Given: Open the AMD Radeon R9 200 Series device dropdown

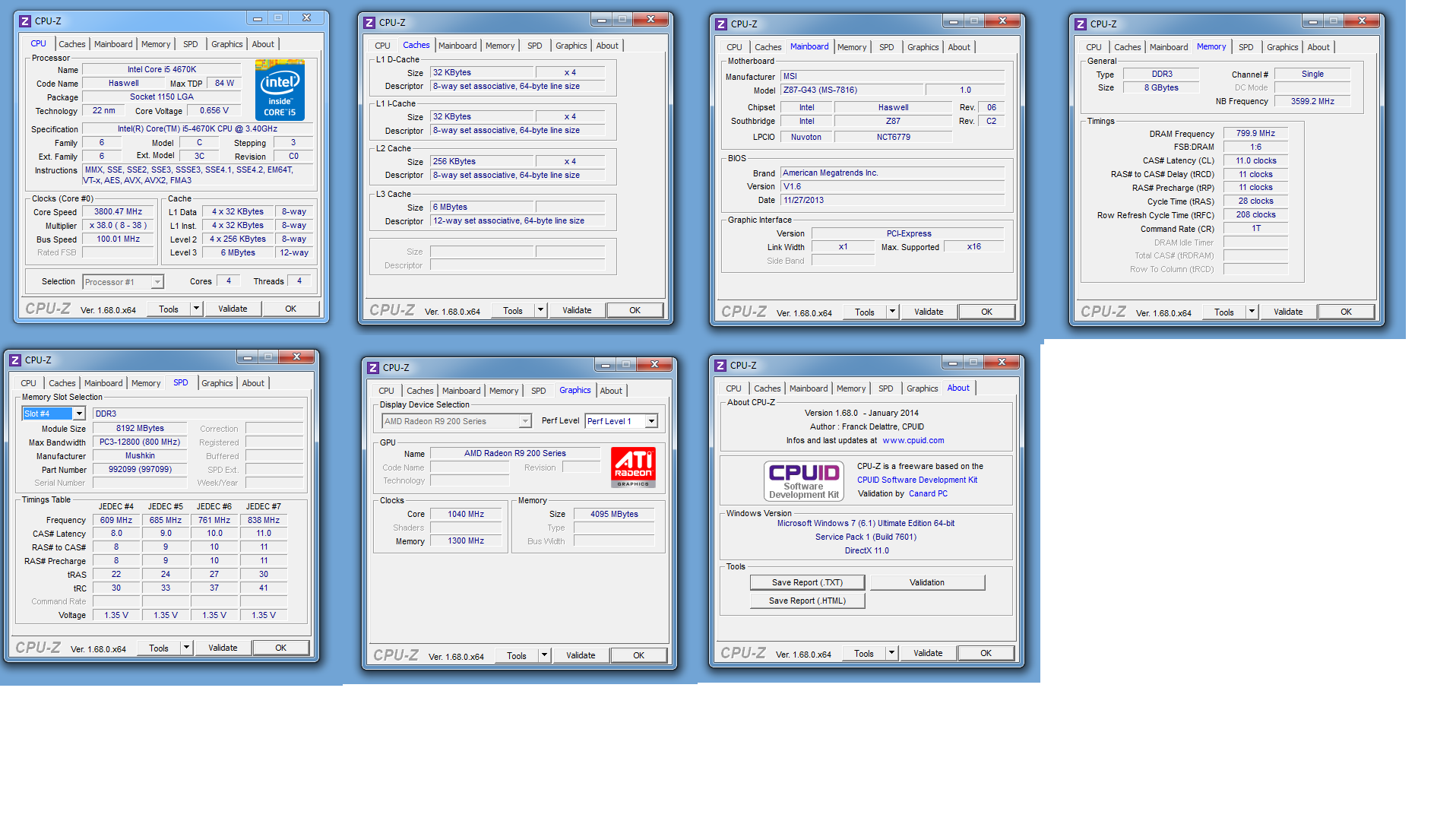Looking at the screenshot, I should (525, 421).
